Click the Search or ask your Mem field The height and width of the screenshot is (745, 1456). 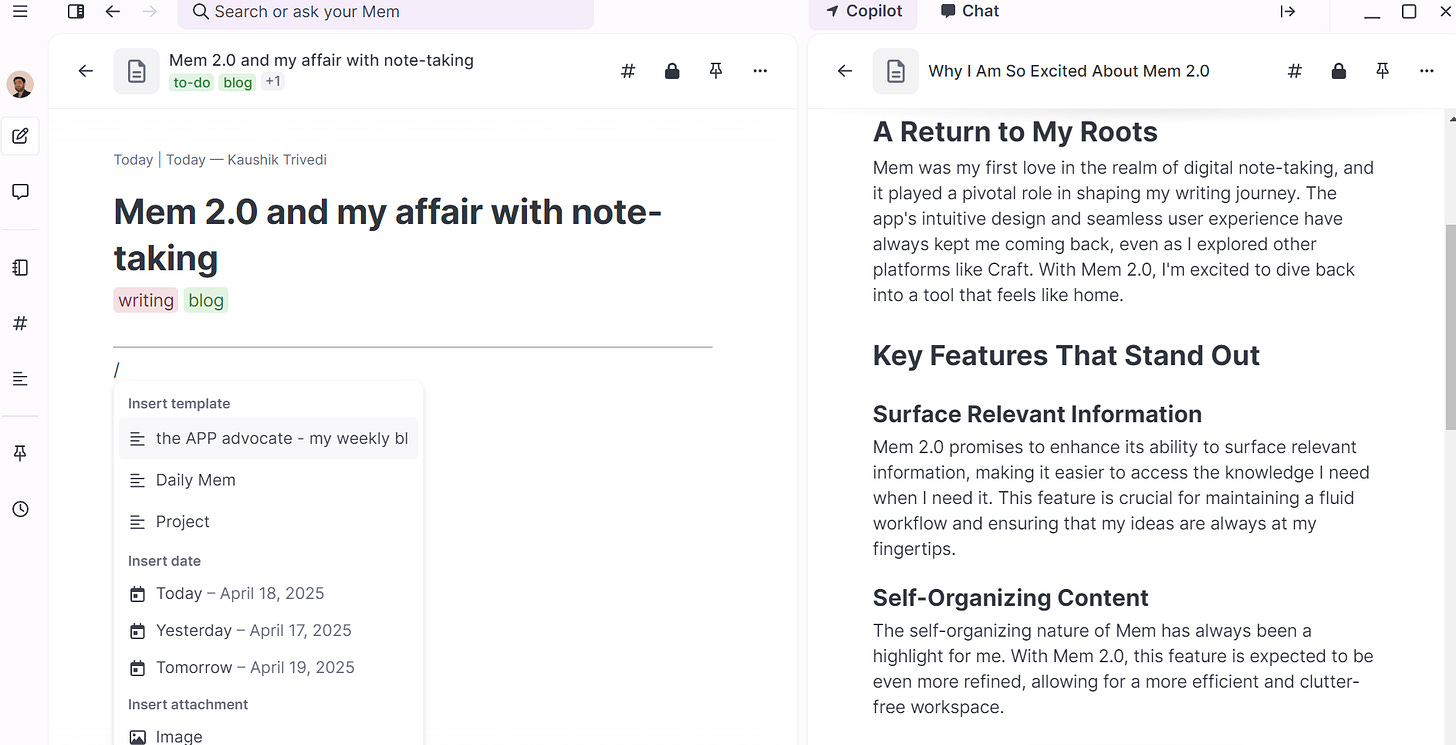(x=385, y=13)
